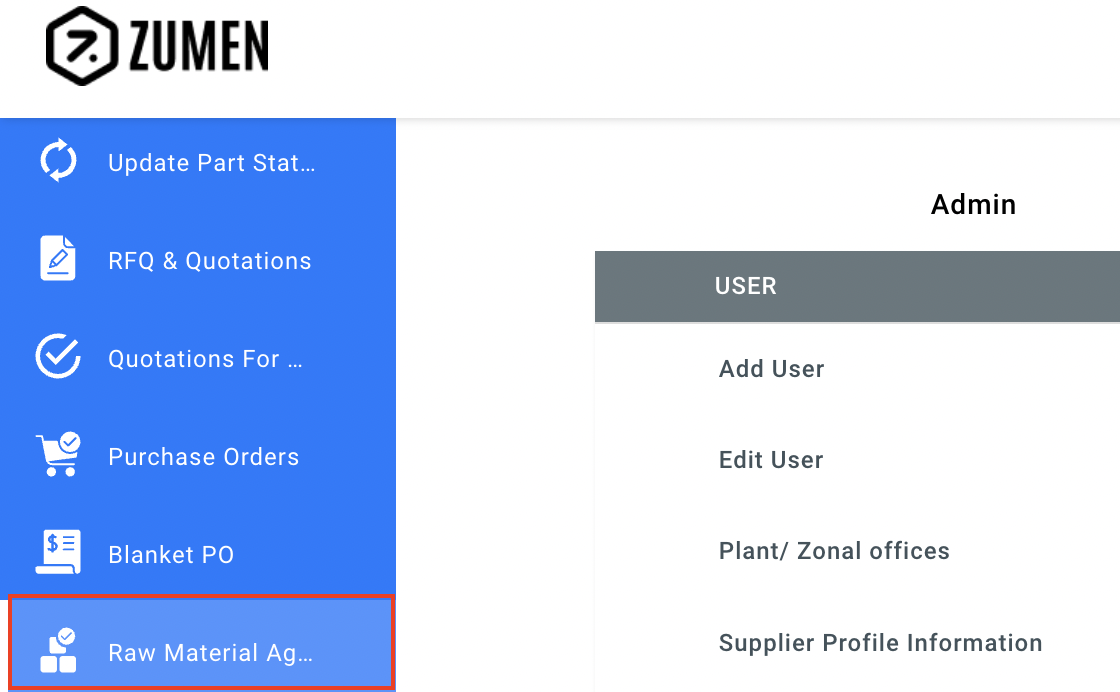Select the Raw Material Ag… label
Image resolution: width=1120 pixels, height=692 pixels.
211,653
